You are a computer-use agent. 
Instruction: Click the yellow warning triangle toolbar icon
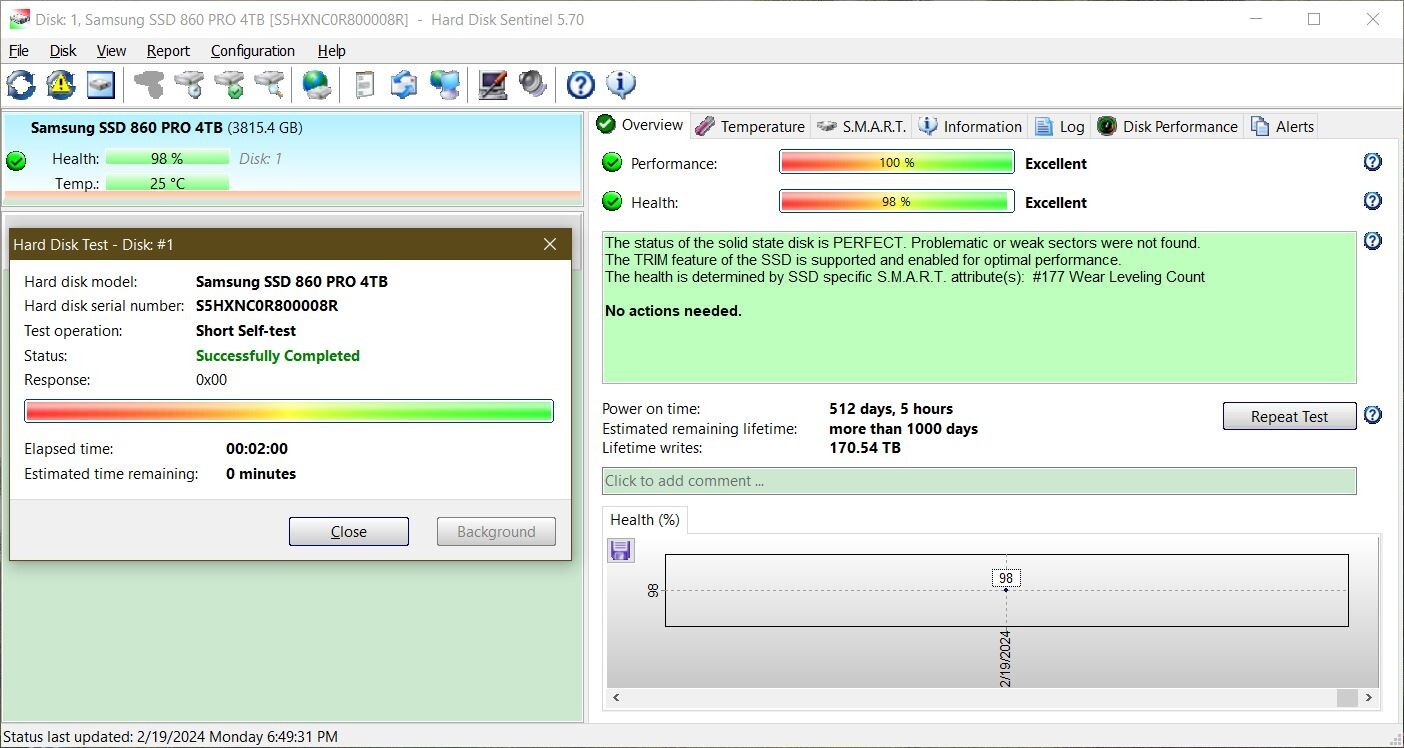click(x=61, y=84)
